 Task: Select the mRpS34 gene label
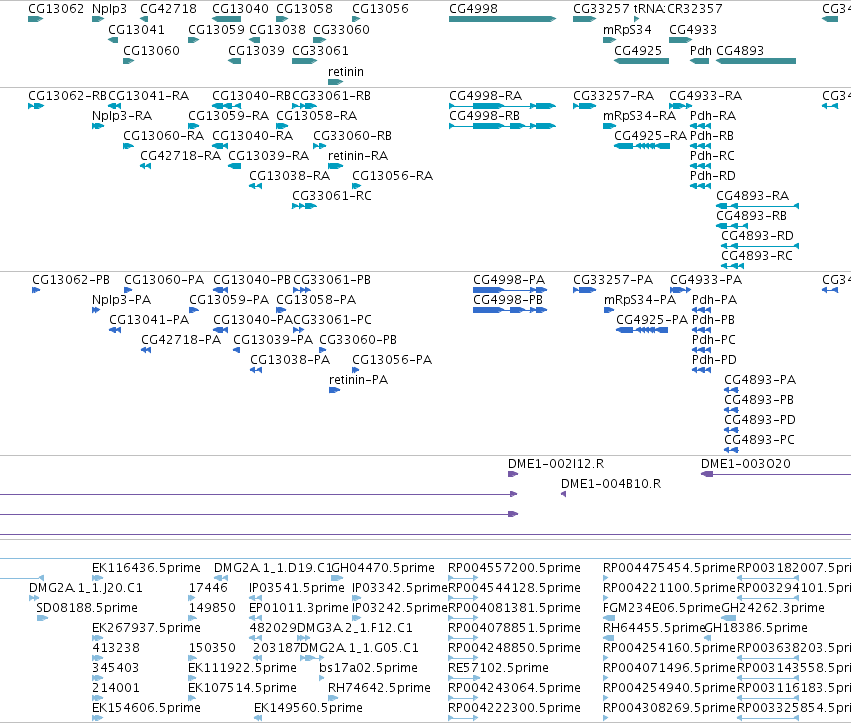pos(627,29)
